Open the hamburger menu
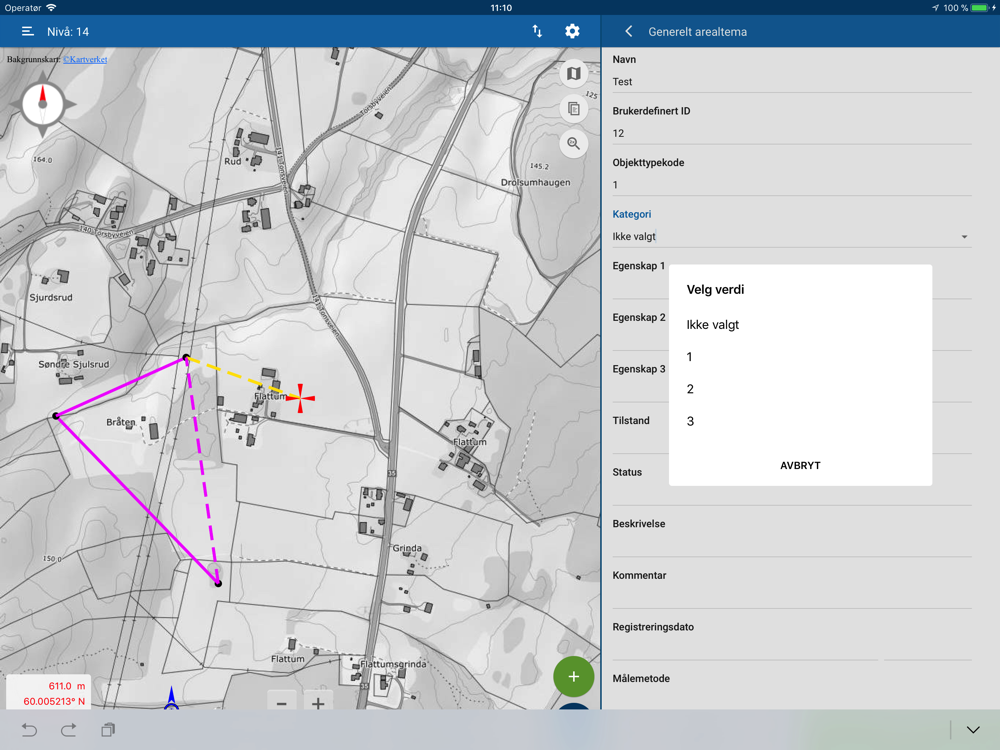Image resolution: width=1000 pixels, height=750 pixels. [28, 32]
